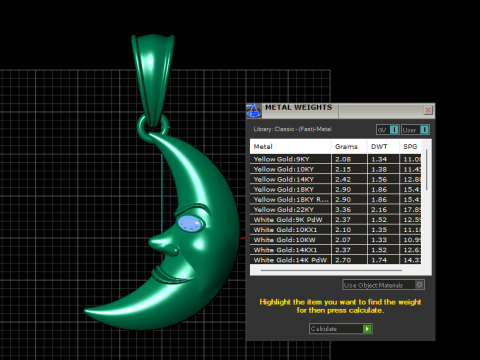Image resolution: width=480 pixels, height=360 pixels.
Task: Click the vertical scrollbar of the metal list
Action: pyautogui.click(x=426, y=170)
